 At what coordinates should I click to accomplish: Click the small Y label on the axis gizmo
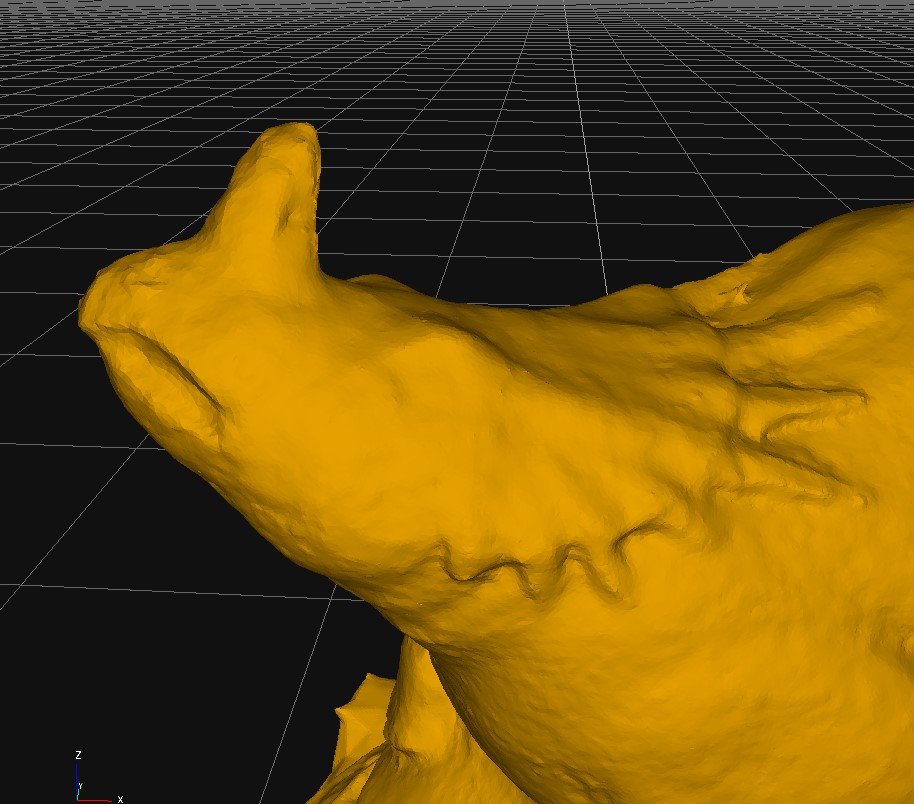pos(80,787)
